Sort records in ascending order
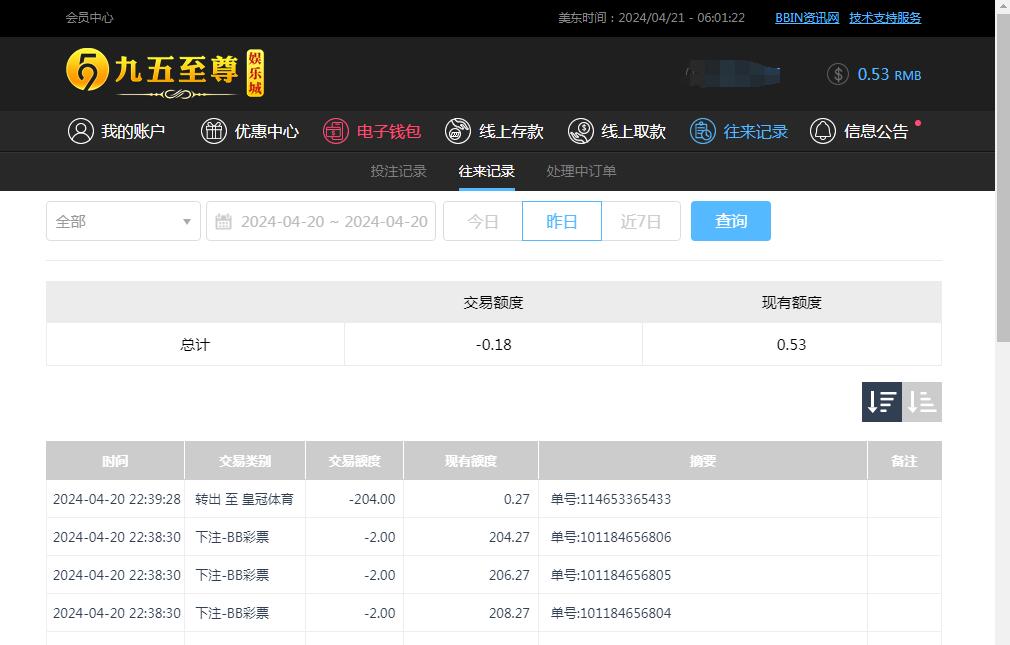This screenshot has width=1010, height=645. coord(922,401)
